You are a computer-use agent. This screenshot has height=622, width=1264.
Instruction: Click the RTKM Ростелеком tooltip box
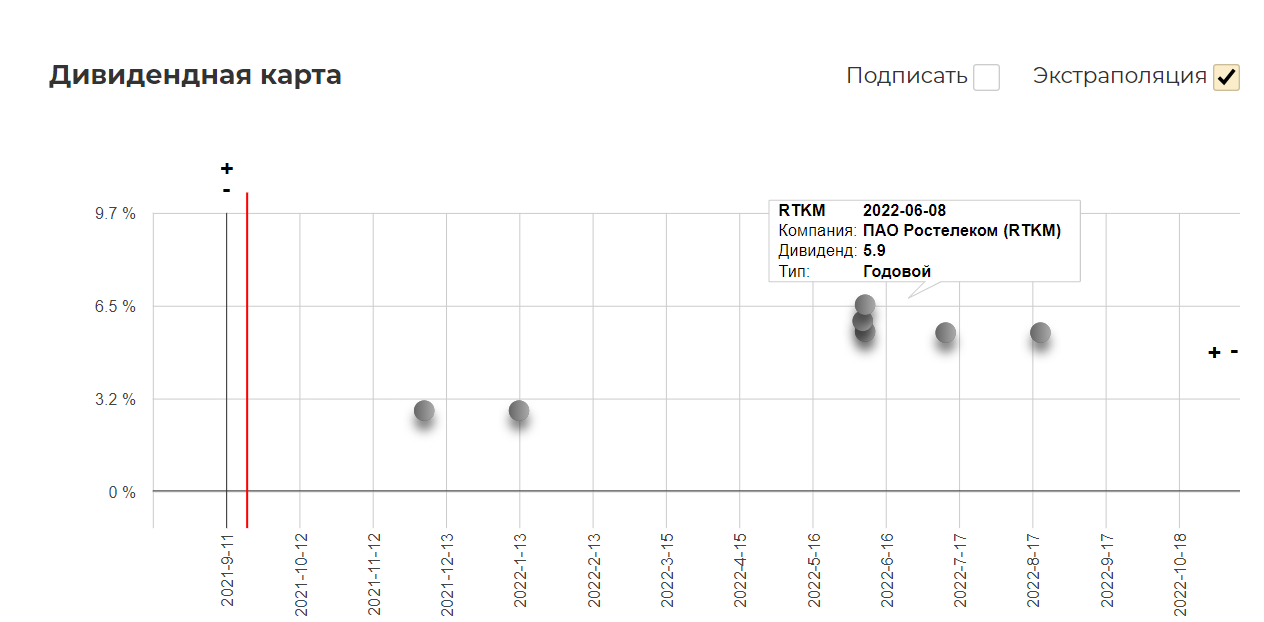pyautogui.click(x=924, y=241)
